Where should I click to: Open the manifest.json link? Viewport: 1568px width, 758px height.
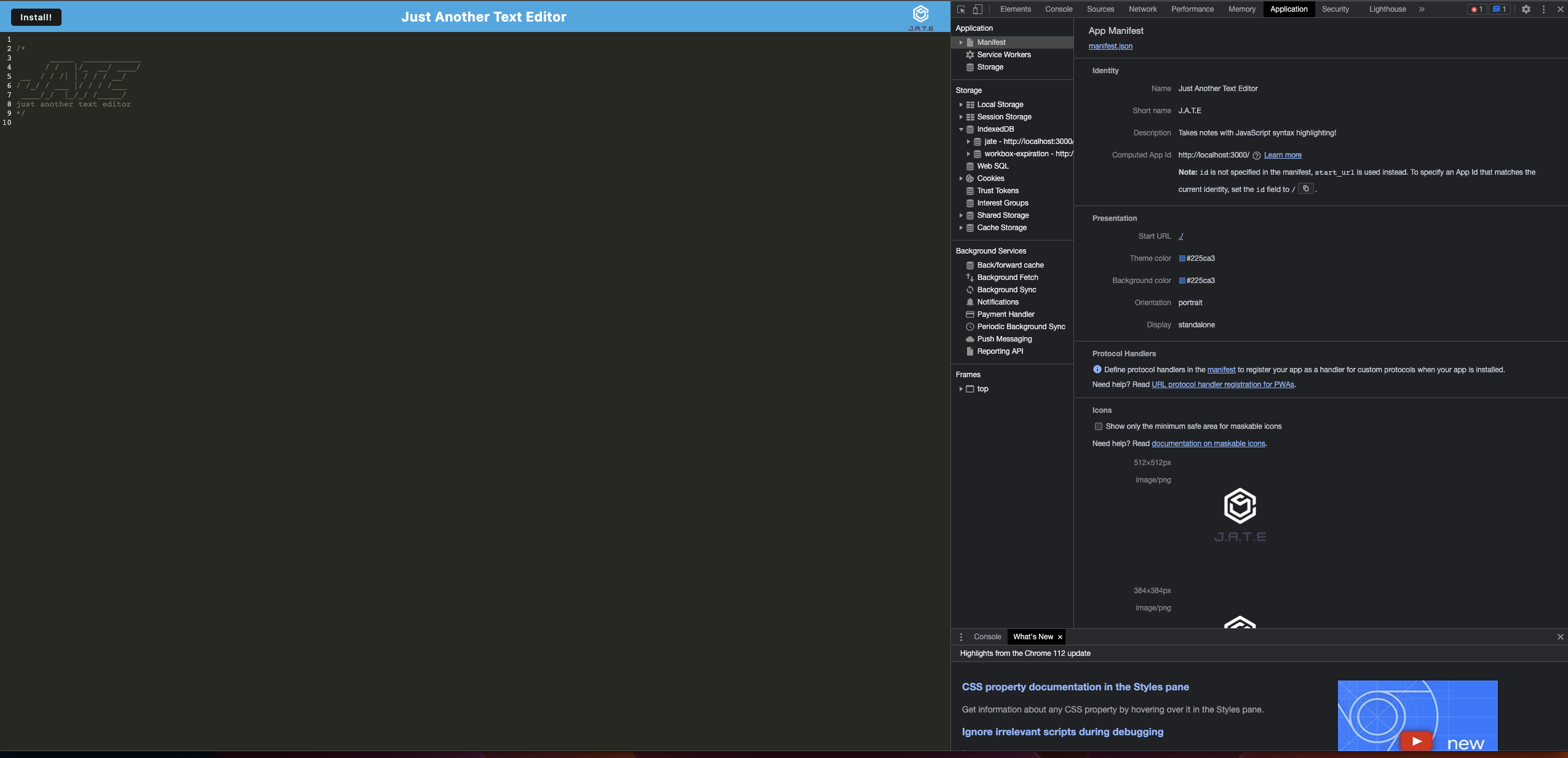point(1110,46)
